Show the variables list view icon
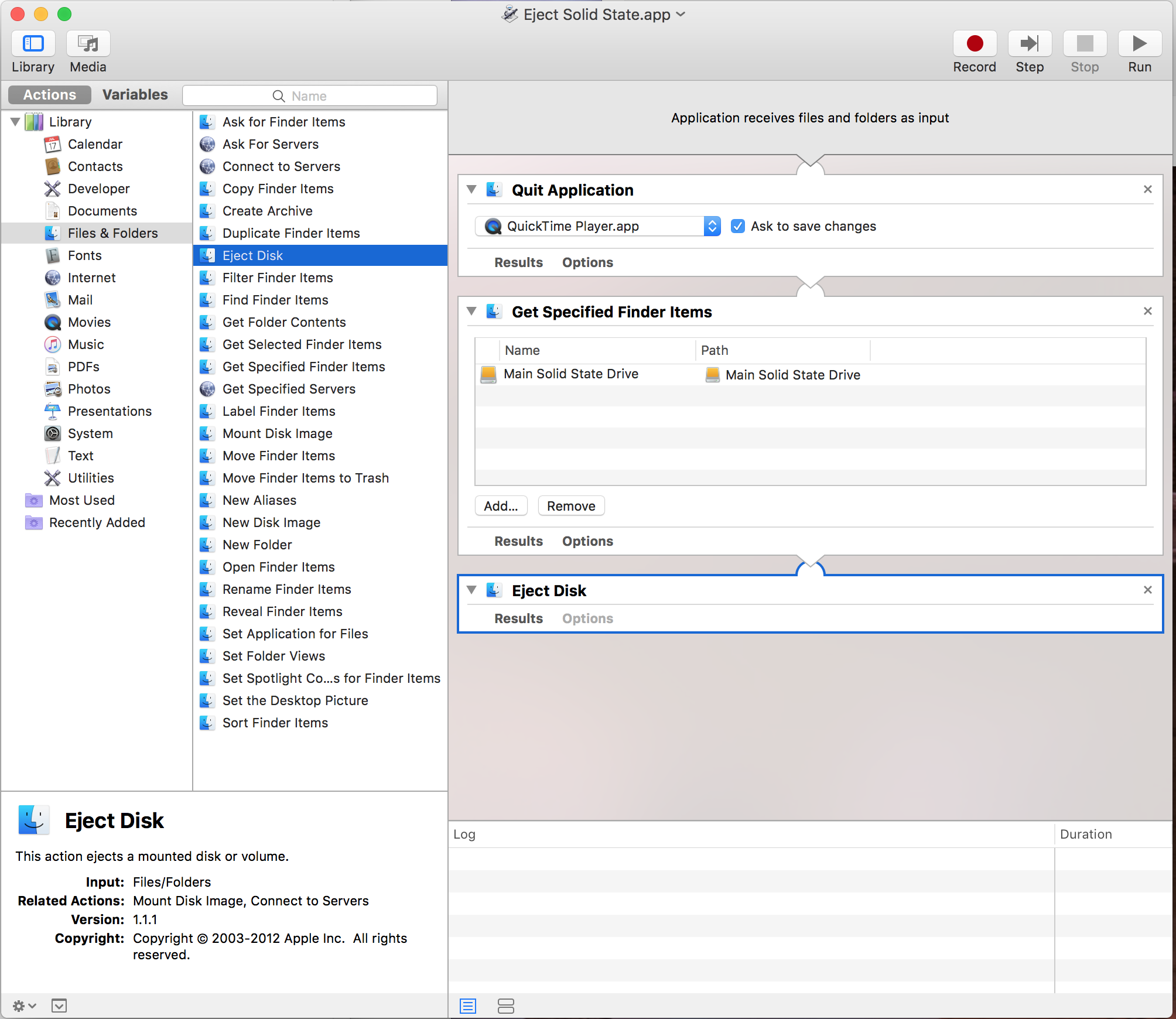This screenshot has width=1176, height=1019. click(x=505, y=1006)
